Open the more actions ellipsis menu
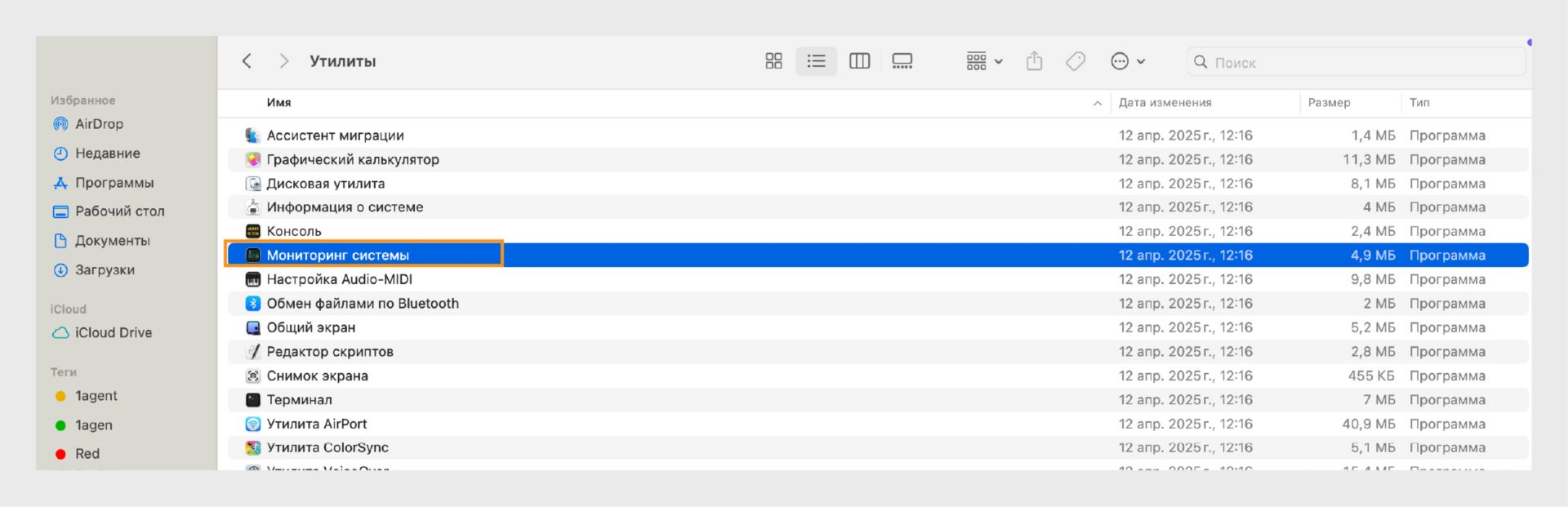Image resolution: width=1568 pixels, height=507 pixels. pos(1127,61)
